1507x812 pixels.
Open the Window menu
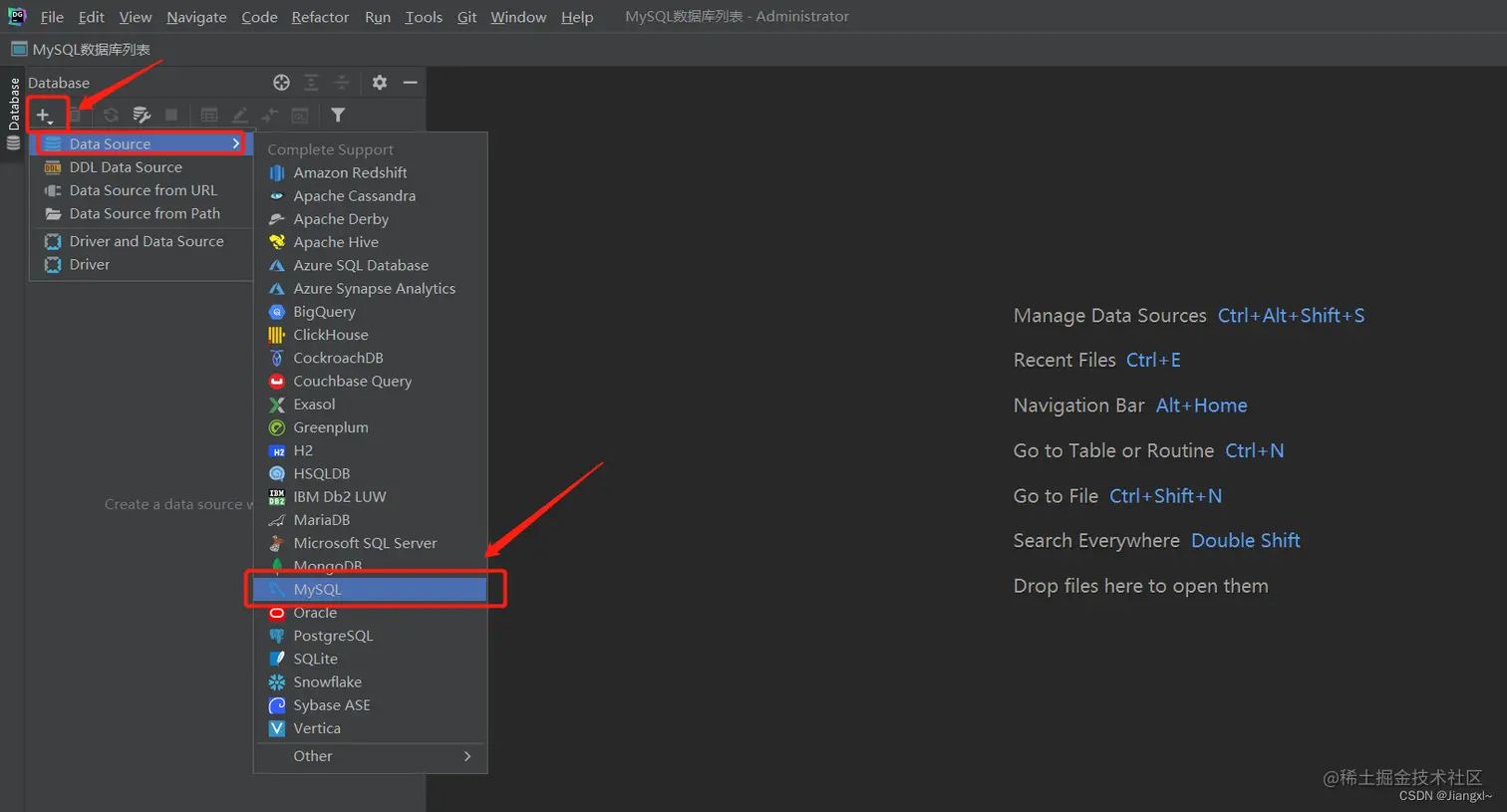pyautogui.click(x=518, y=17)
